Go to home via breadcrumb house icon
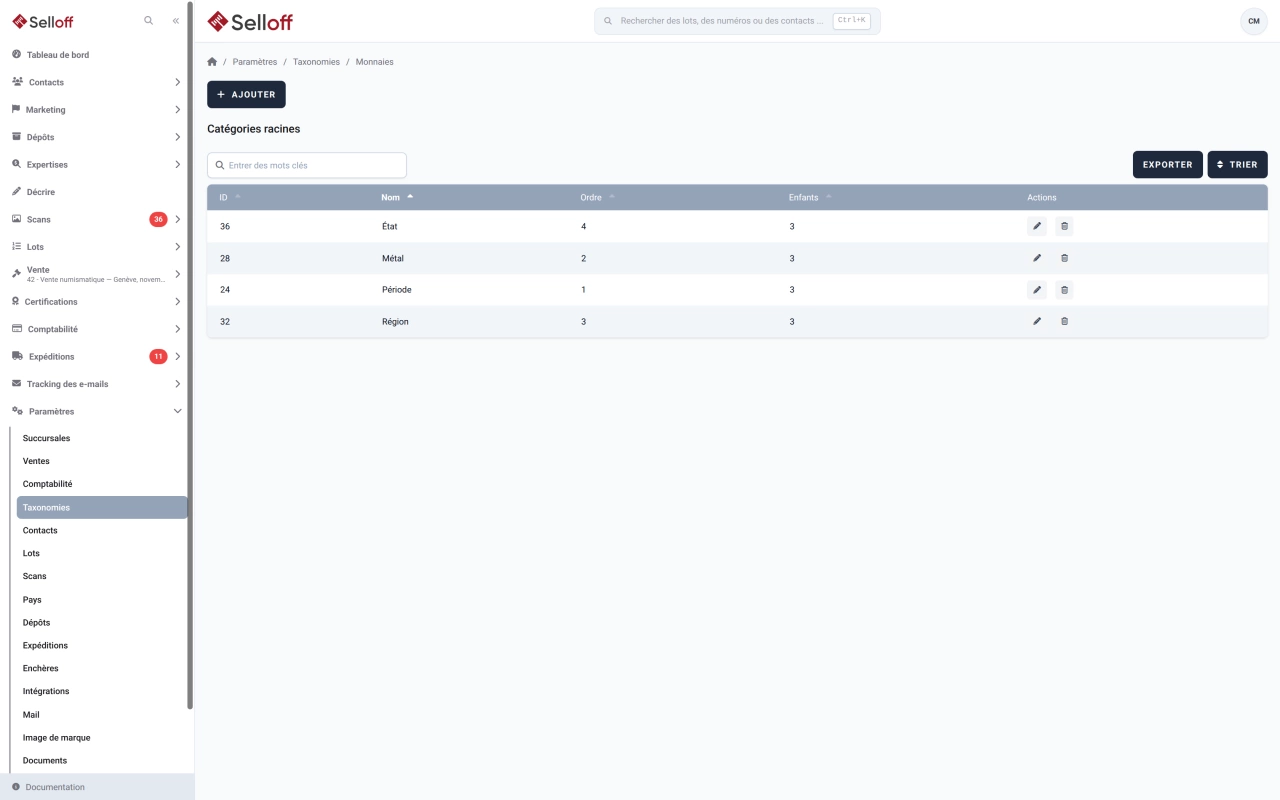Screen dimensions: 1280x800 212,62
